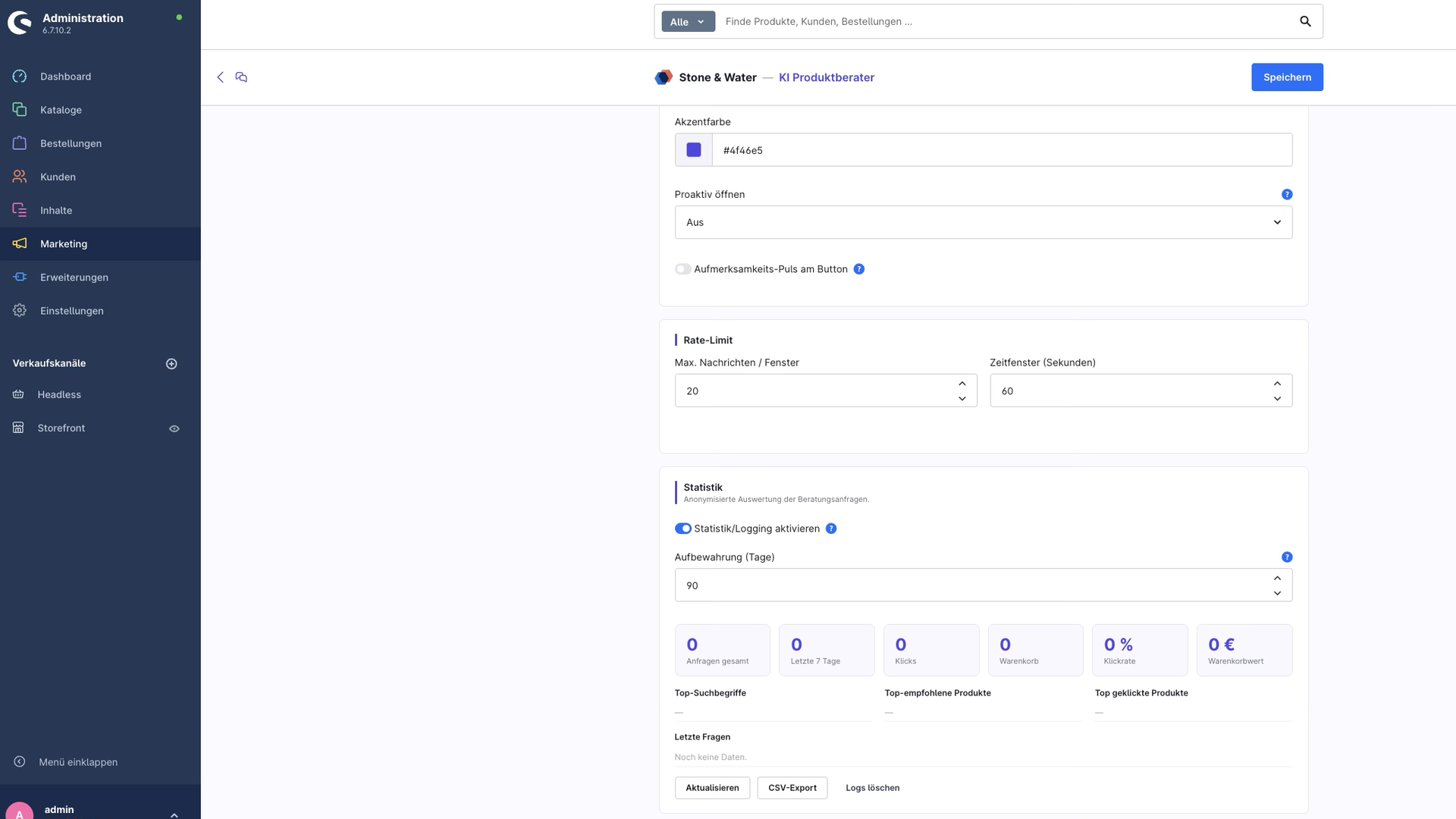Increase Max. Nachrichten value with up arrow
Image resolution: width=1456 pixels, height=819 pixels.
(962, 384)
